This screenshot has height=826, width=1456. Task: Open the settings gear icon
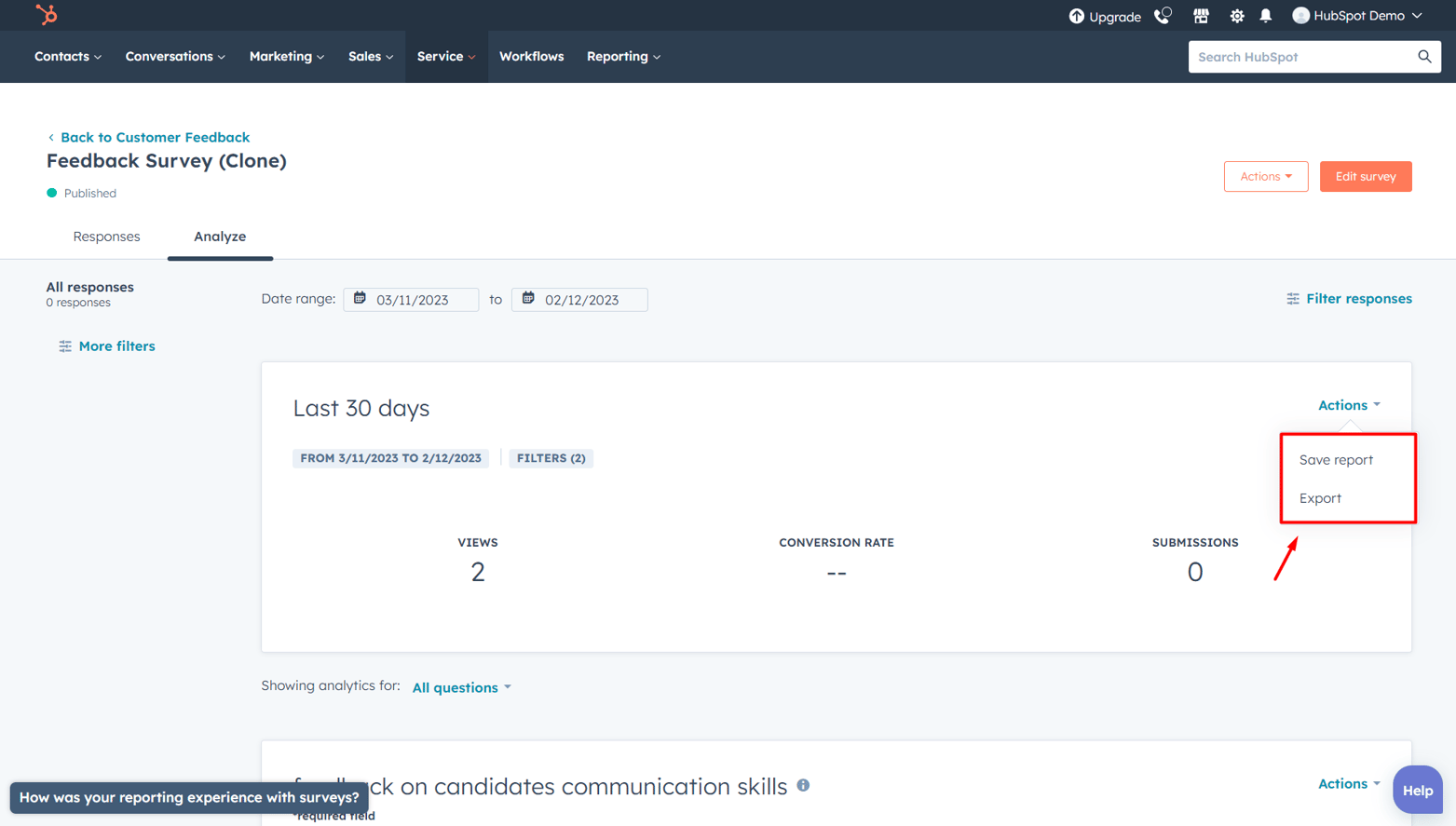tap(1235, 15)
